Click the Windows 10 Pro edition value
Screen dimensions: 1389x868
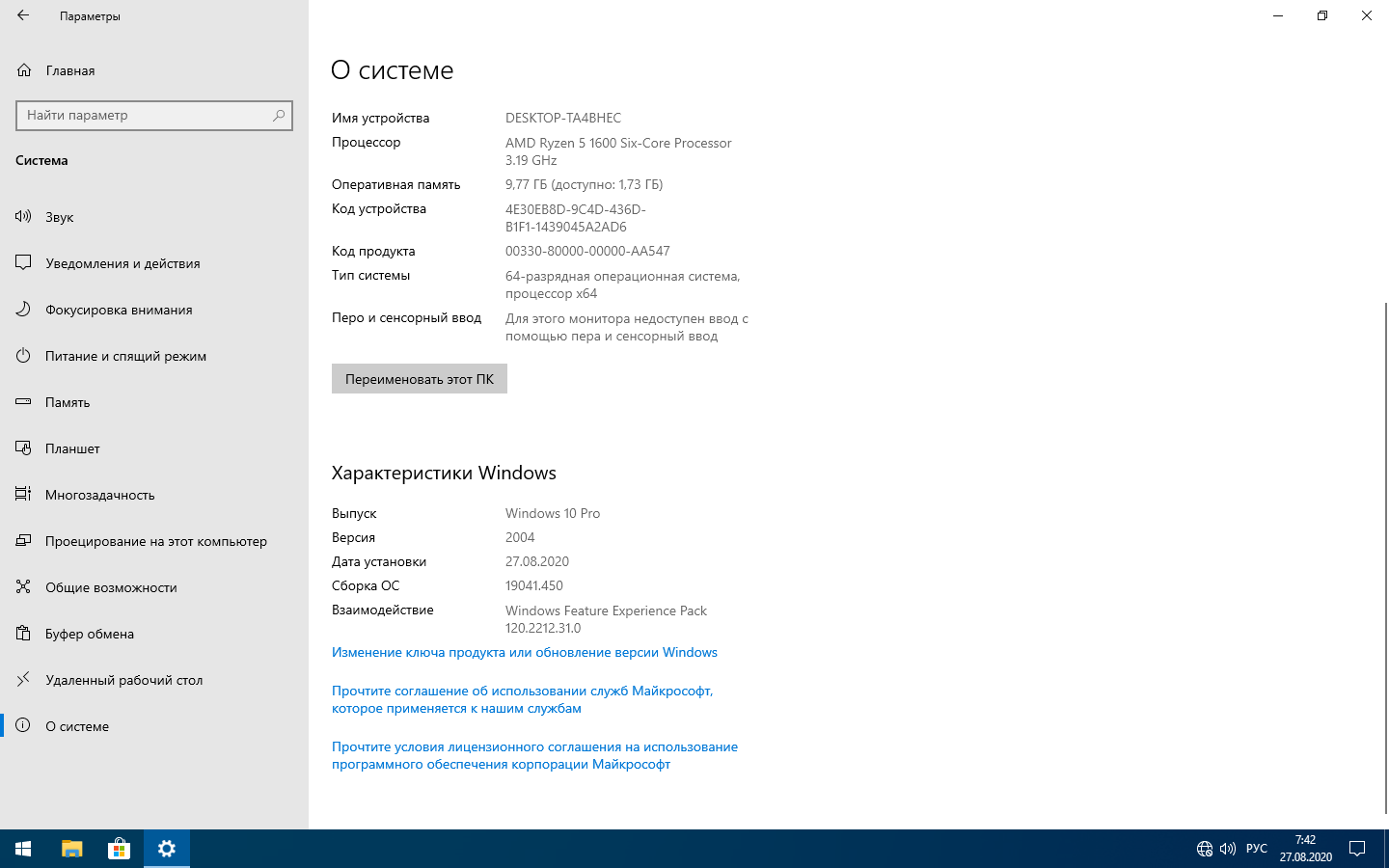pyautogui.click(x=553, y=513)
